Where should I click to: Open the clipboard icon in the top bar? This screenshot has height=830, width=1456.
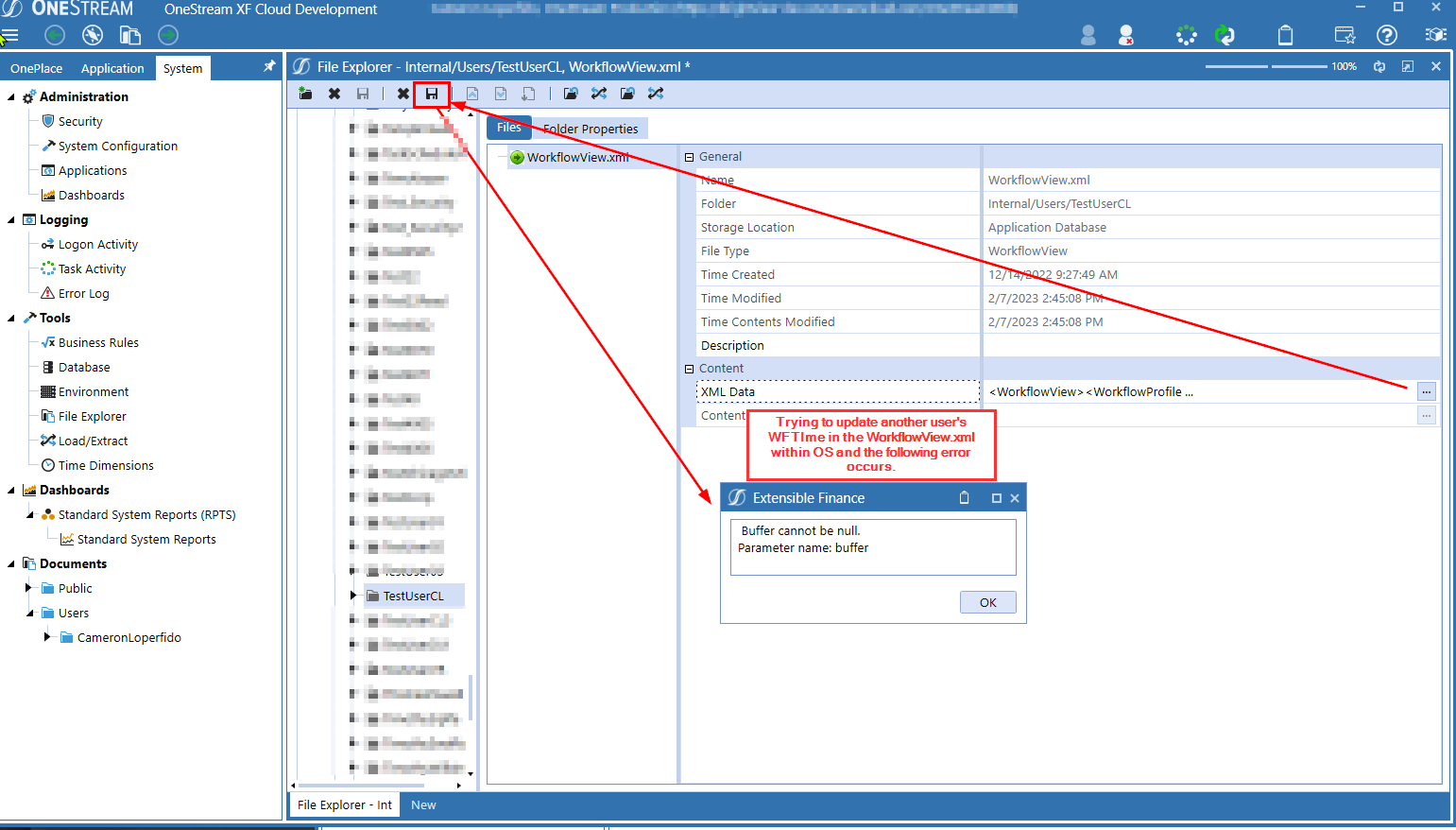click(x=1285, y=34)
